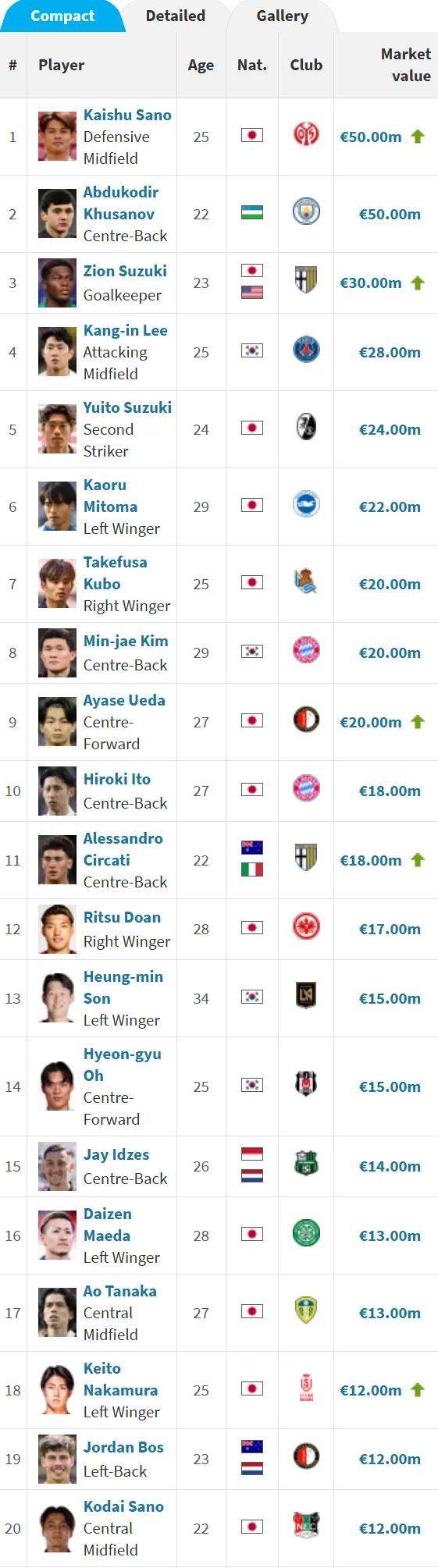This screenshot has width=438, height=1568.
Task: Click the green value-increase arrow for Kaishu Sano
Action: 418,137
